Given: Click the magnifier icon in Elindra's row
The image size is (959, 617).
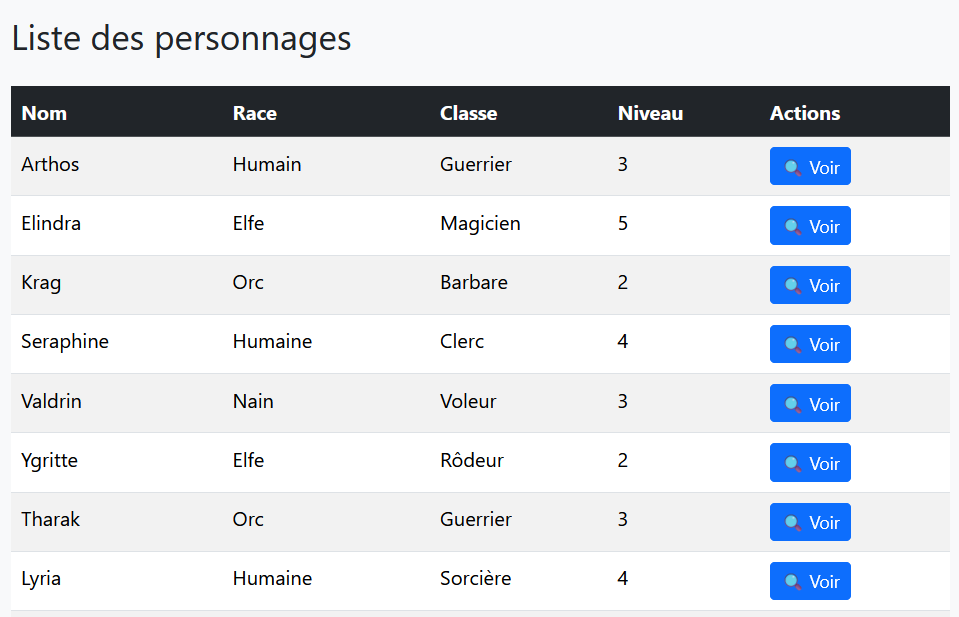Looking at the screenshot, I should click(793, 227).
